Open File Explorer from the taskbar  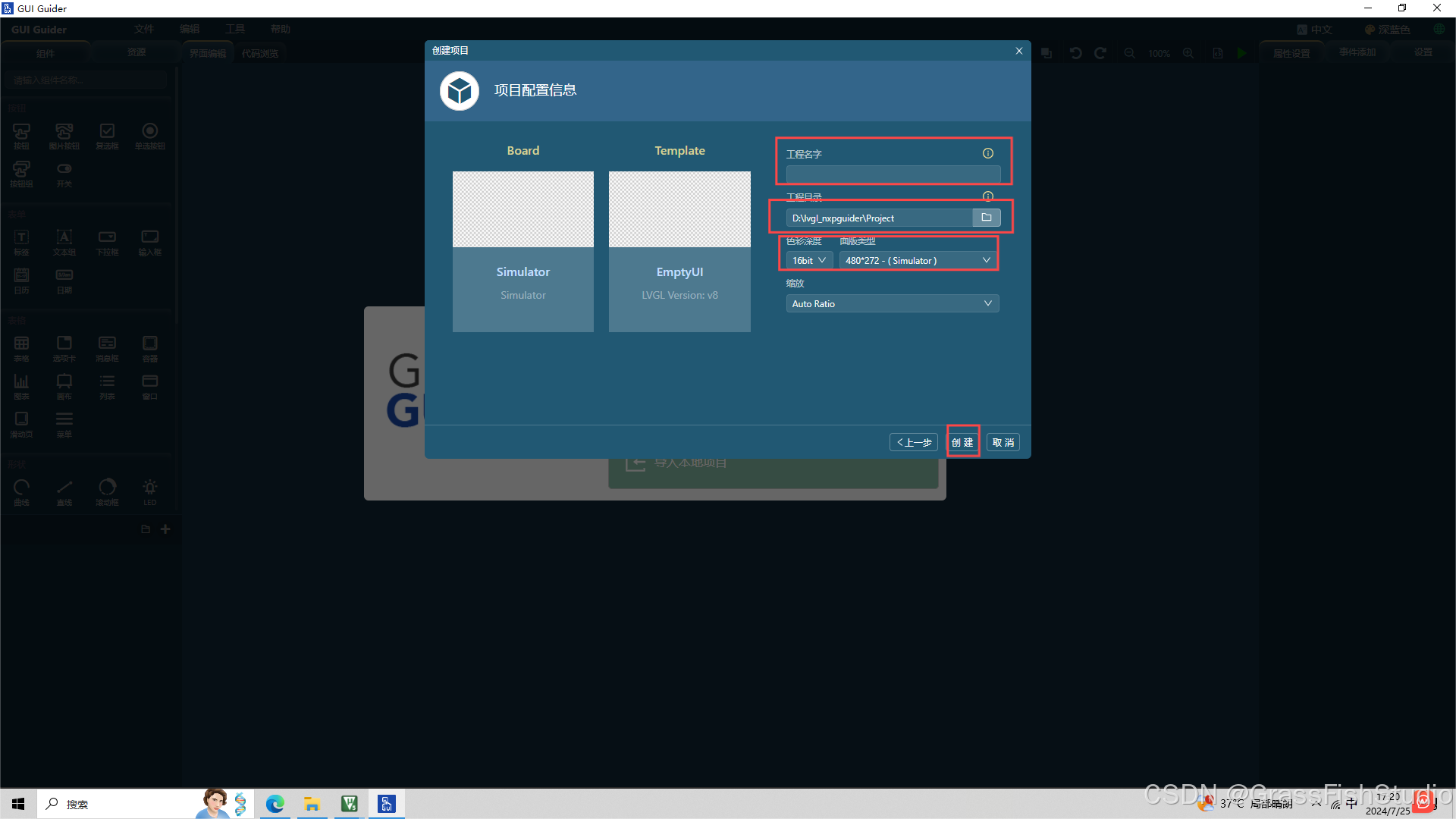(312, 804)
